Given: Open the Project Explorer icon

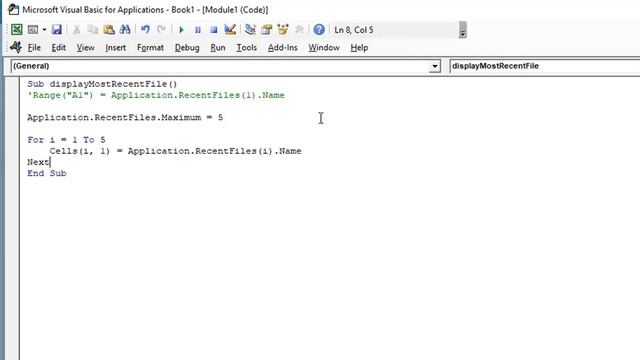Looking at the screenshot, I should pyautogui.click(x=251, y=30).
